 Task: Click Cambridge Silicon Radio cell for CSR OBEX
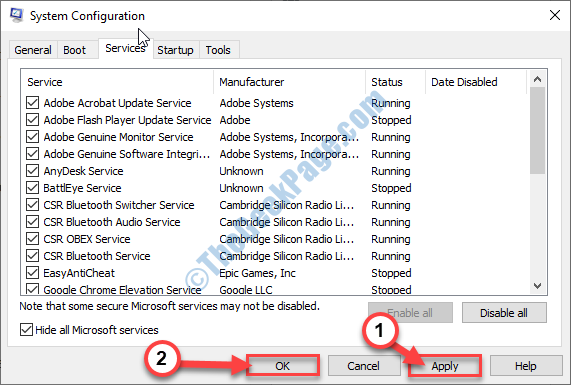coord(287,239)
